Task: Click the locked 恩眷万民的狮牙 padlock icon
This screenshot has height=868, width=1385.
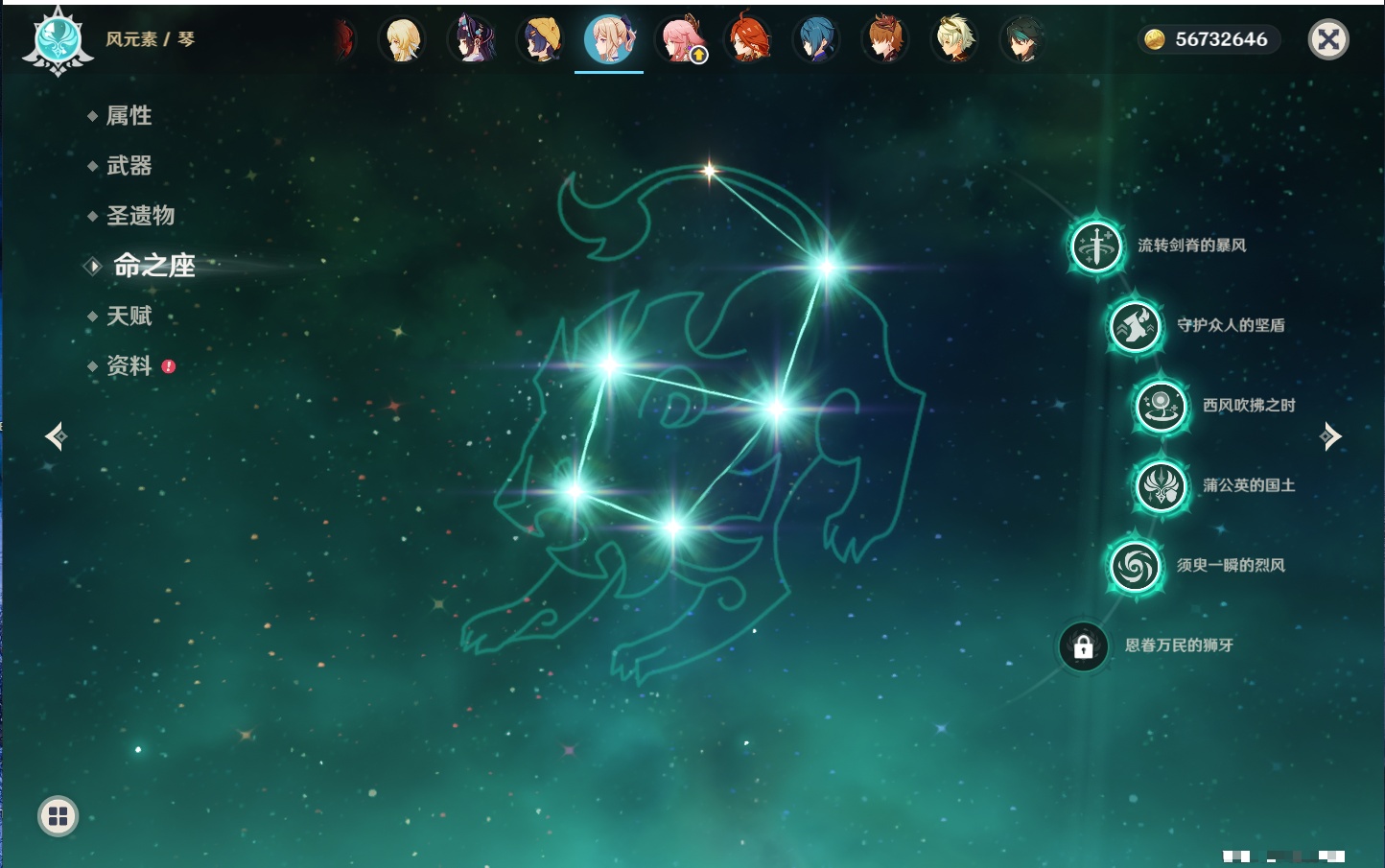Action: pos(1084,646)
